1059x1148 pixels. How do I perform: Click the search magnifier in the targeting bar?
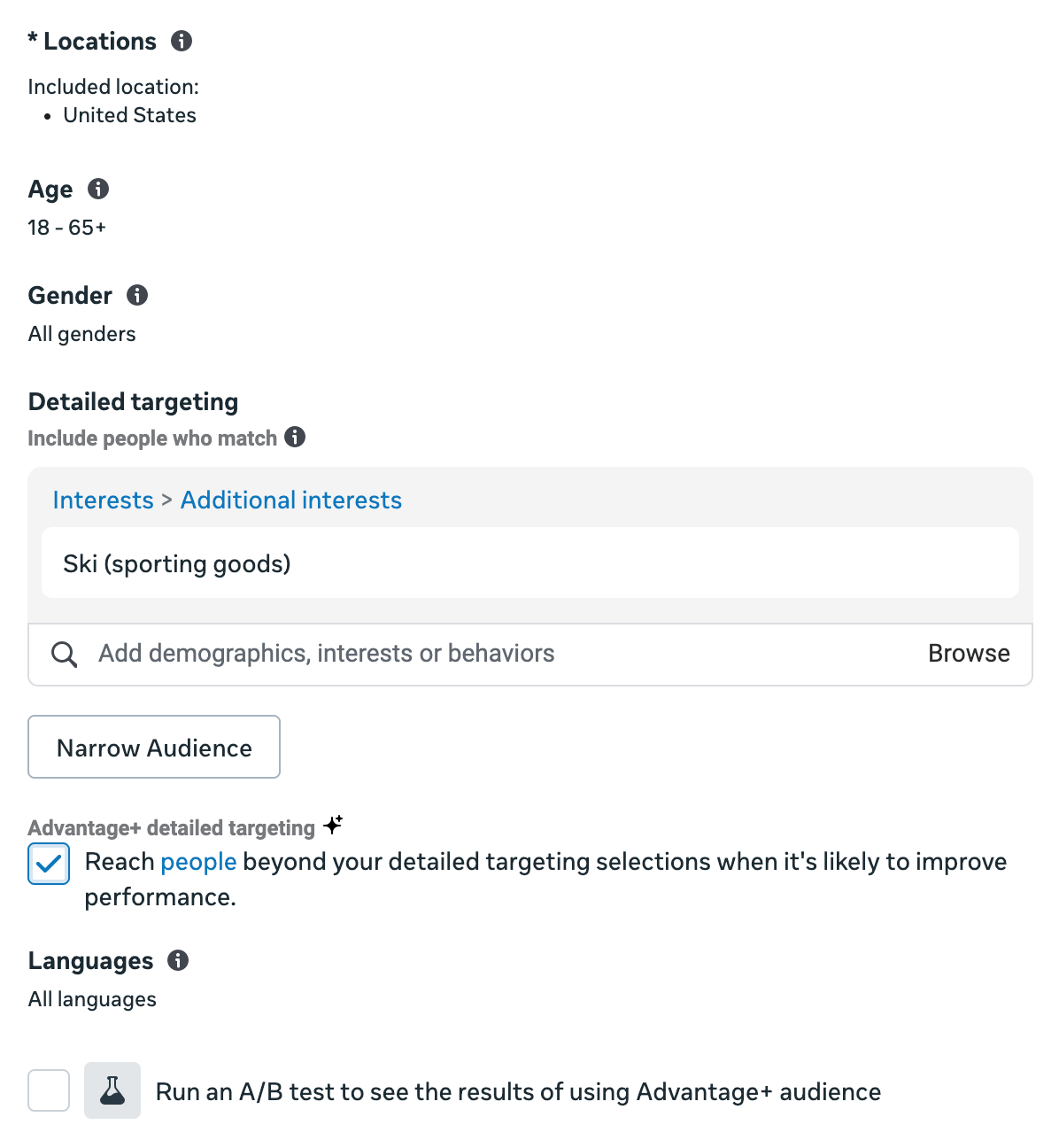(x=64, y=654)
